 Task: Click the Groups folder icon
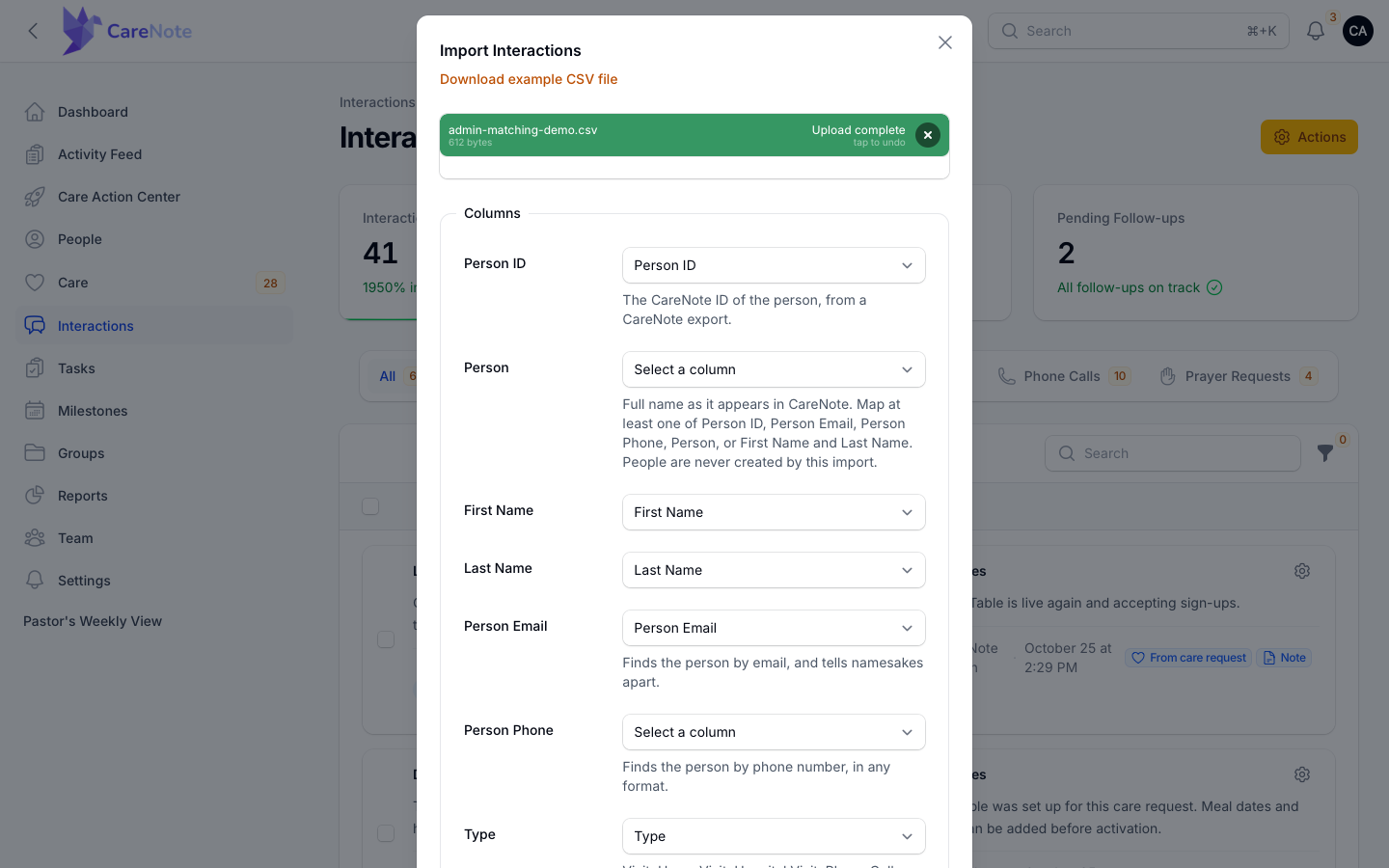click(x=35, y=453)
